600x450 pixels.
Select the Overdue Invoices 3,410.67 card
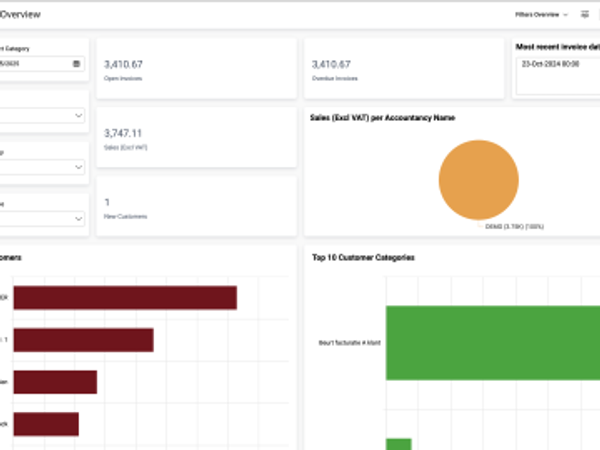[404, 68]
